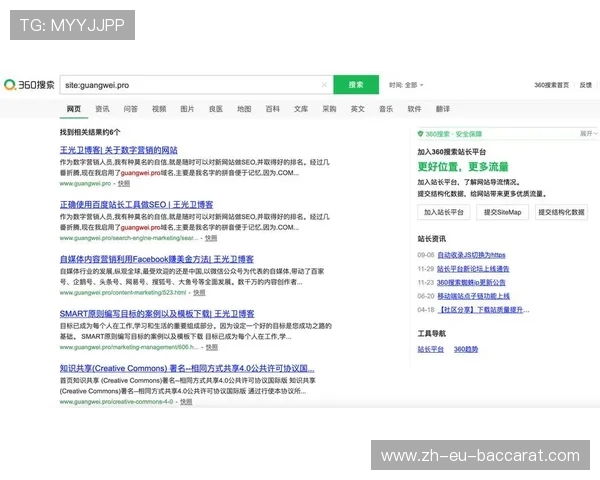600x480 pixels.
Task: Click the 加入站长平台 button
Action: click(x=443, y=212)
